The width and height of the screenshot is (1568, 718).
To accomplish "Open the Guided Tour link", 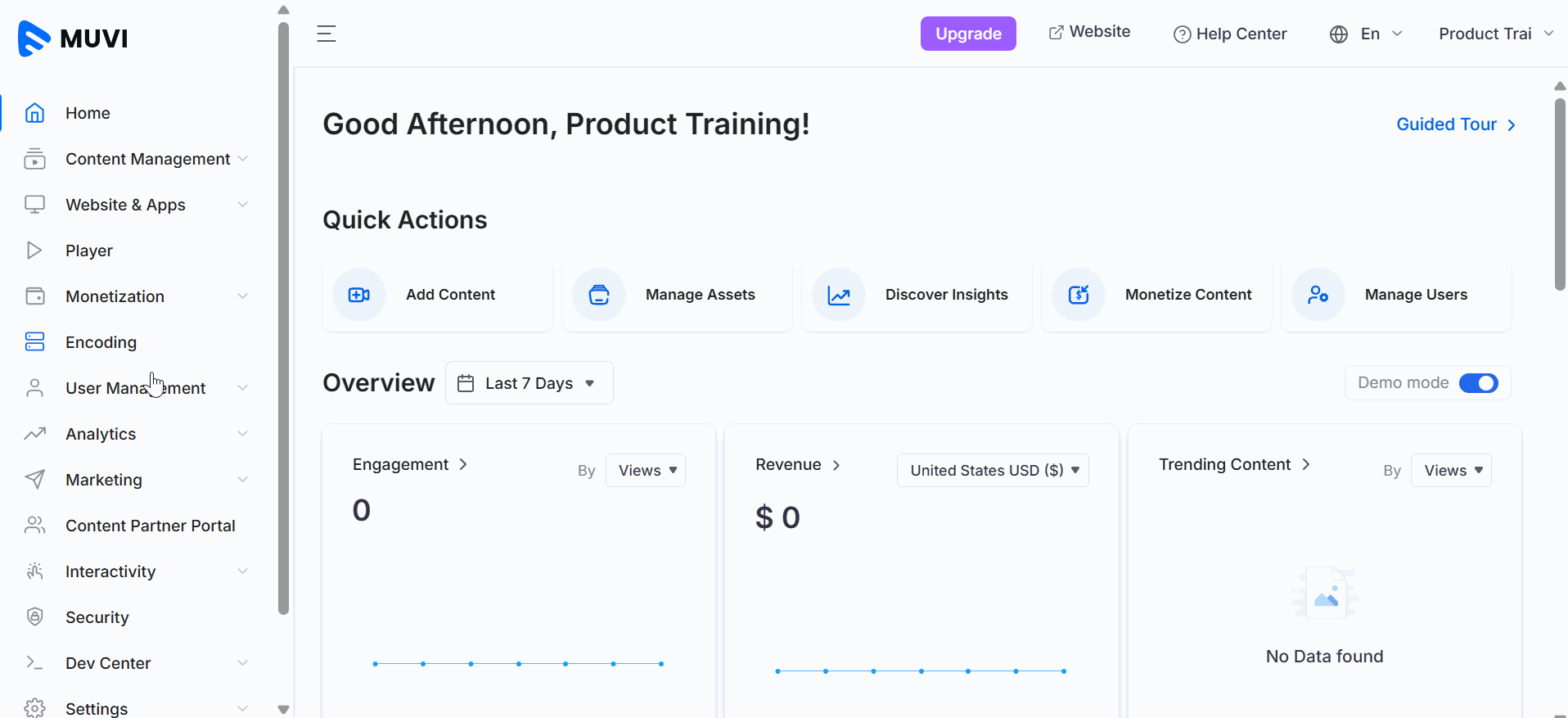I will coord(1456,124).
